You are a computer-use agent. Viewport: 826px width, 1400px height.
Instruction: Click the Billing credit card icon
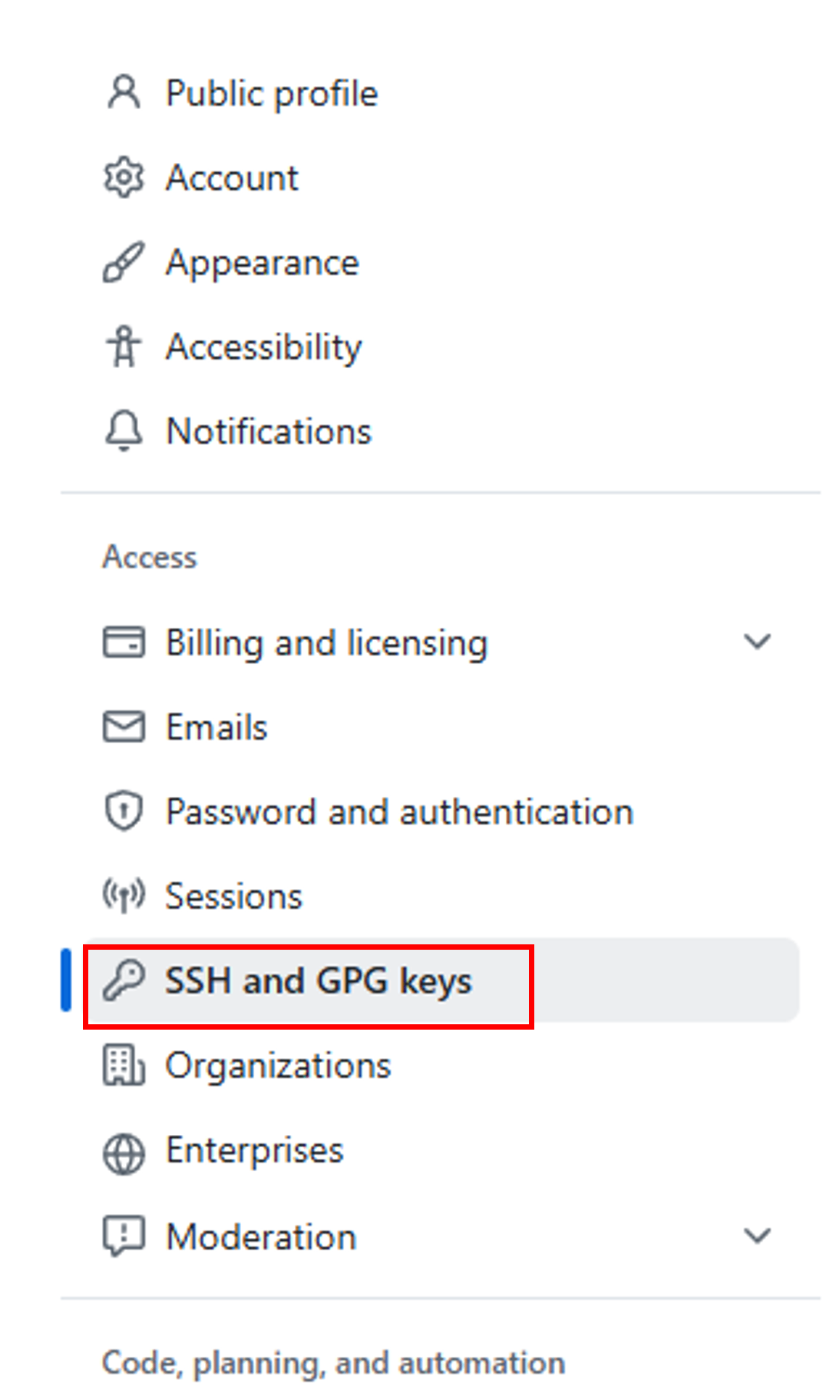coord(124,642)
